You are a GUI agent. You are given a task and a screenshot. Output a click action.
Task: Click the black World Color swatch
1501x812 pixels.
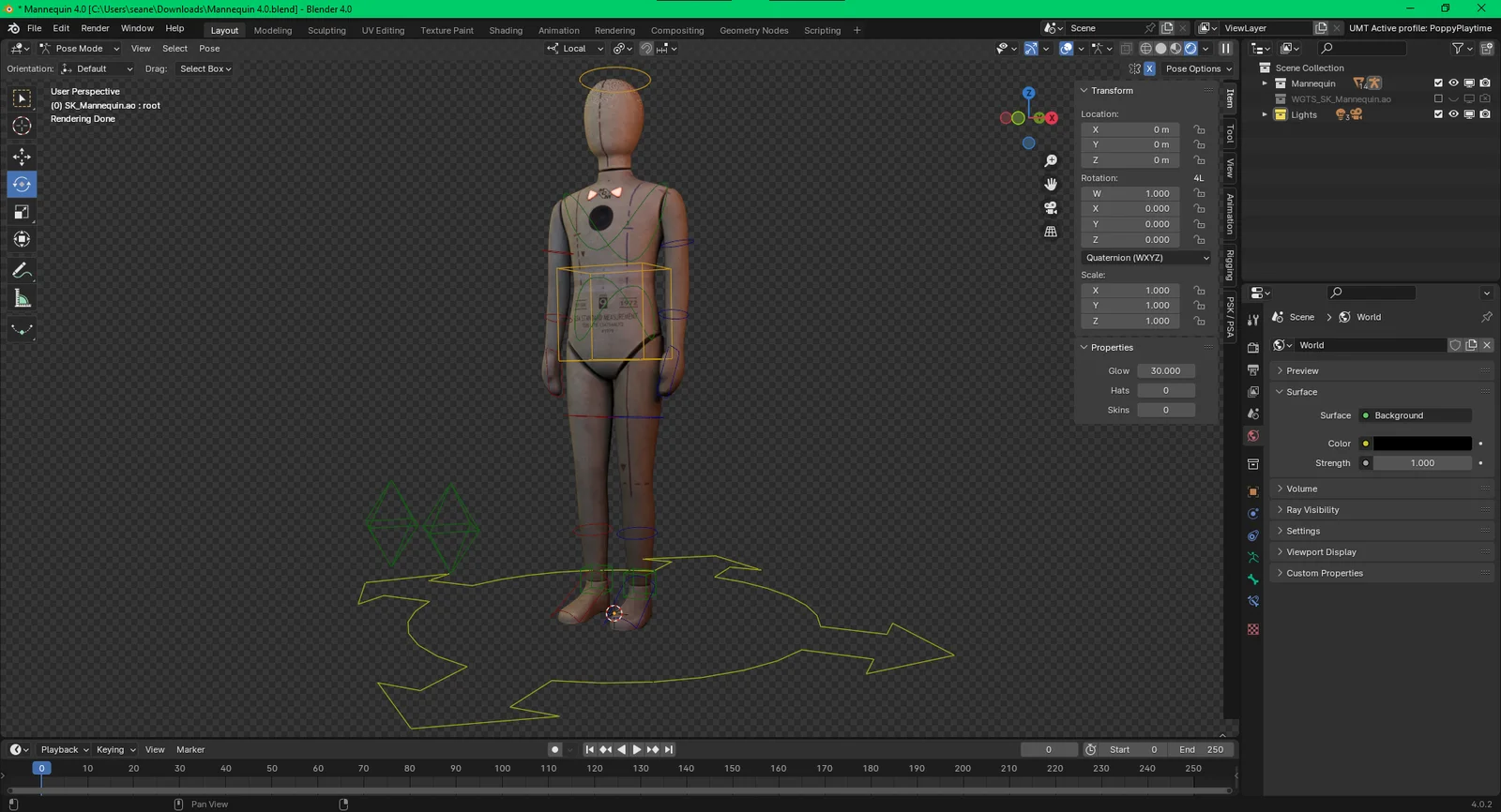(x=1422, y=444)
